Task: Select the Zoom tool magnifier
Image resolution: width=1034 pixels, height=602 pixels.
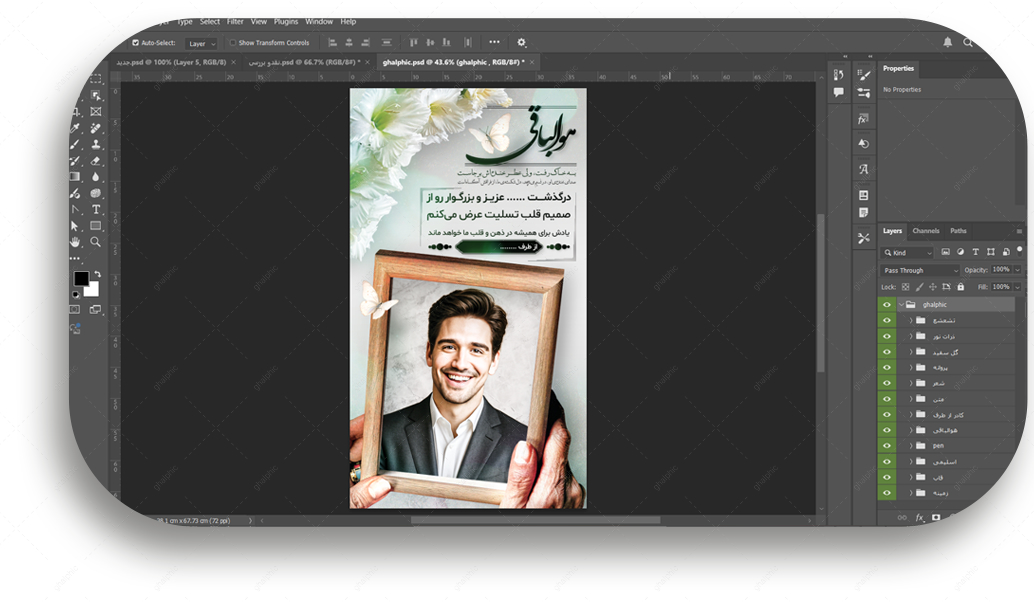Action: point(96,242)
